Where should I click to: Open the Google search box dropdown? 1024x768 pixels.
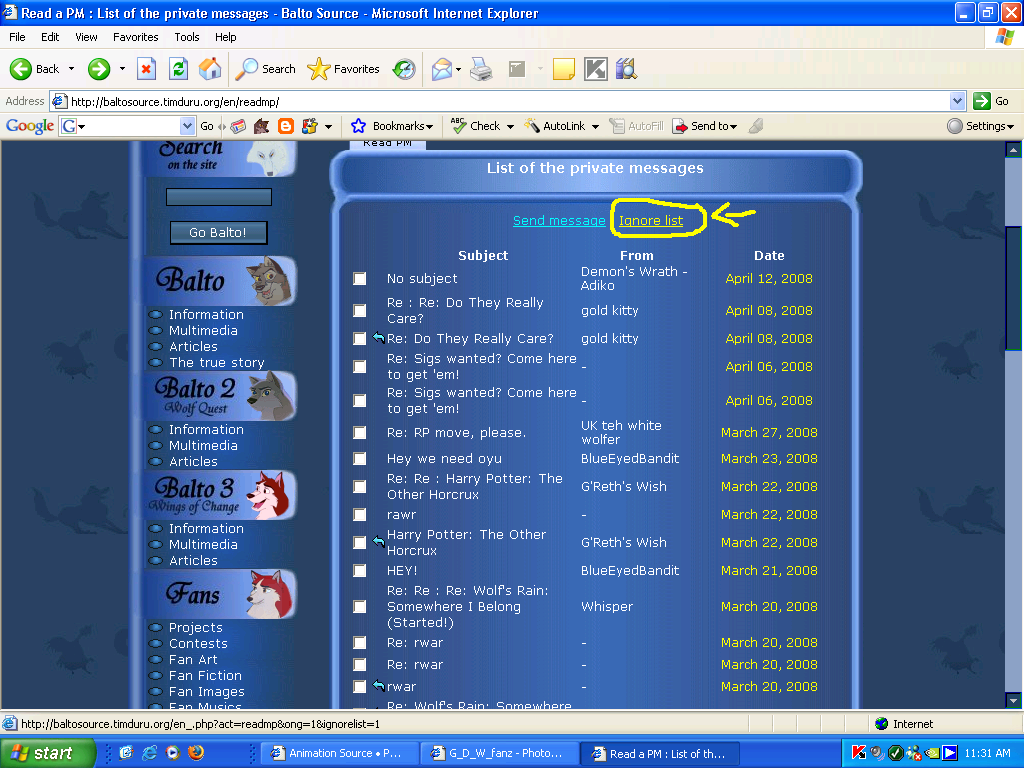[x=187, y=126]
